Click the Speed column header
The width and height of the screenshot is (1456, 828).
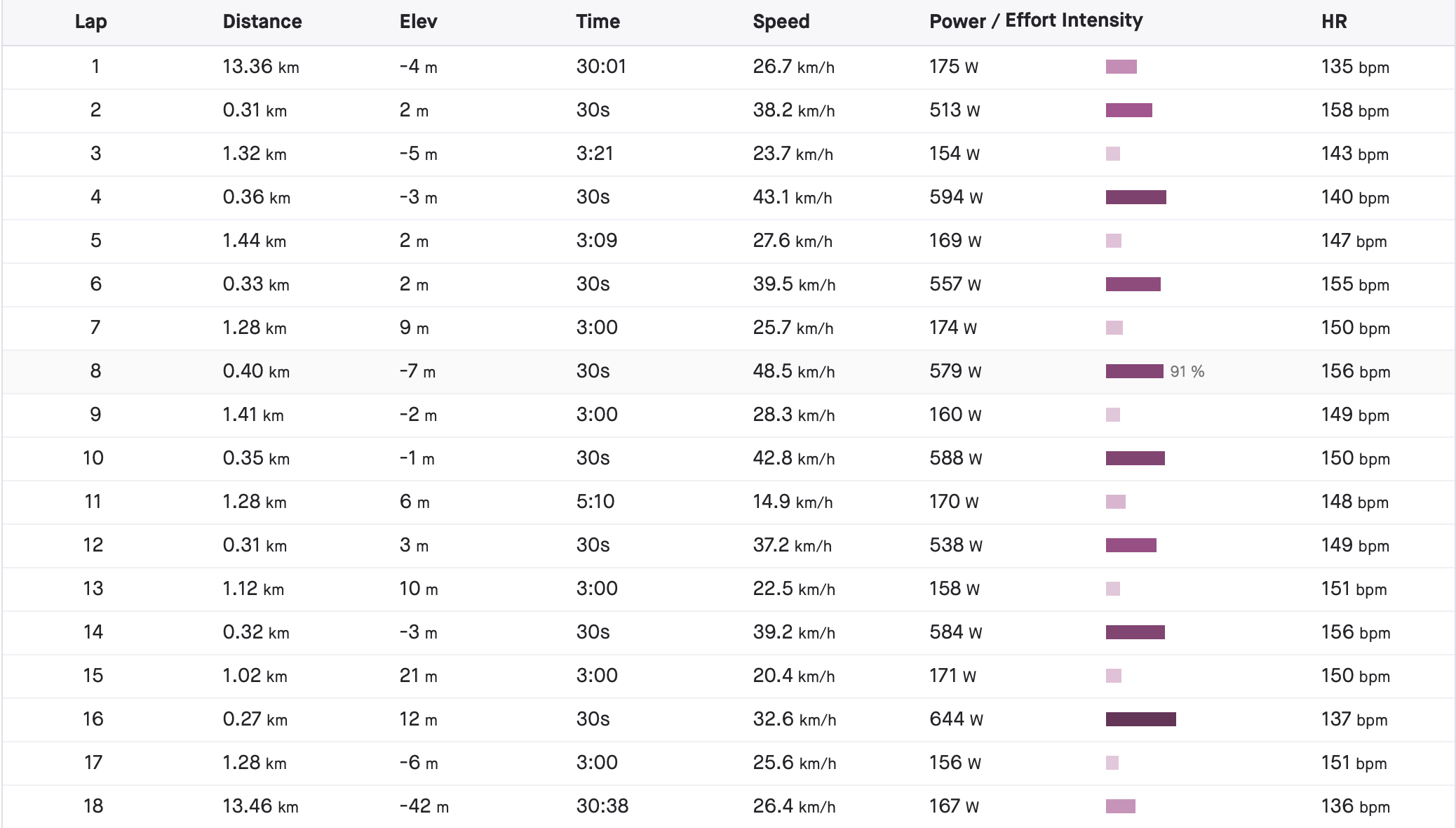781,22
